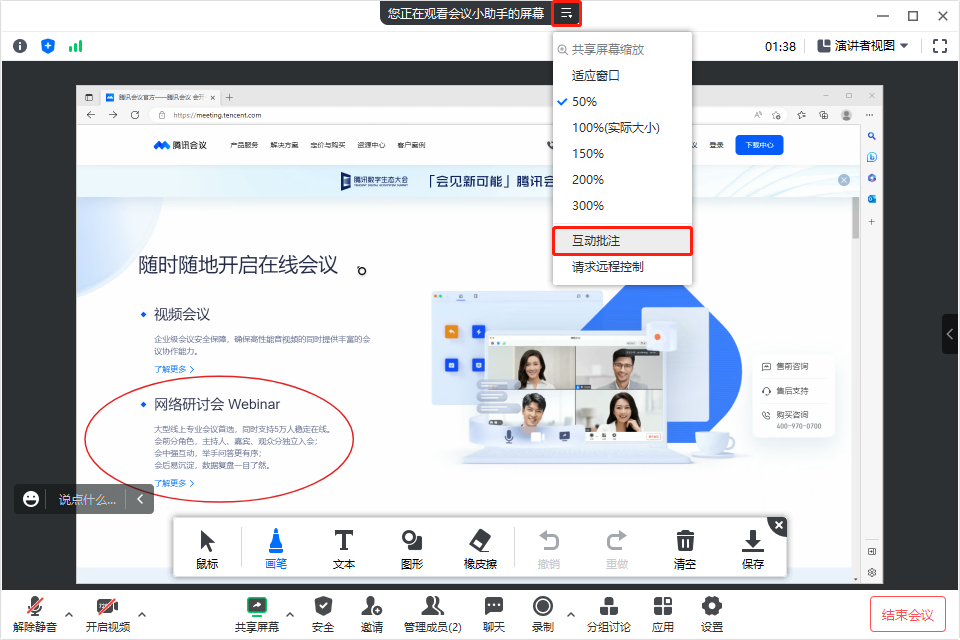Select the 150% zoom option
The image size is (960, 640).
click(622, 154)
